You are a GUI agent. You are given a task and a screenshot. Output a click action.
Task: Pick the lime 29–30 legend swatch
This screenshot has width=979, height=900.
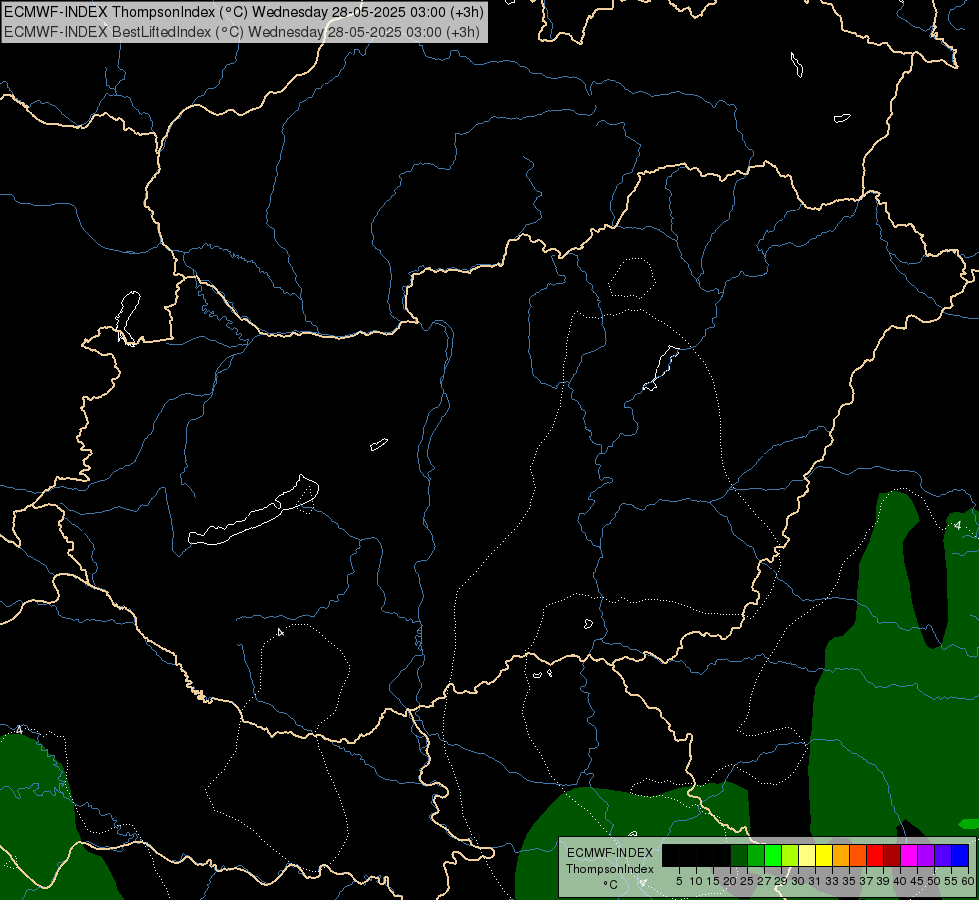tap(790, 855)
